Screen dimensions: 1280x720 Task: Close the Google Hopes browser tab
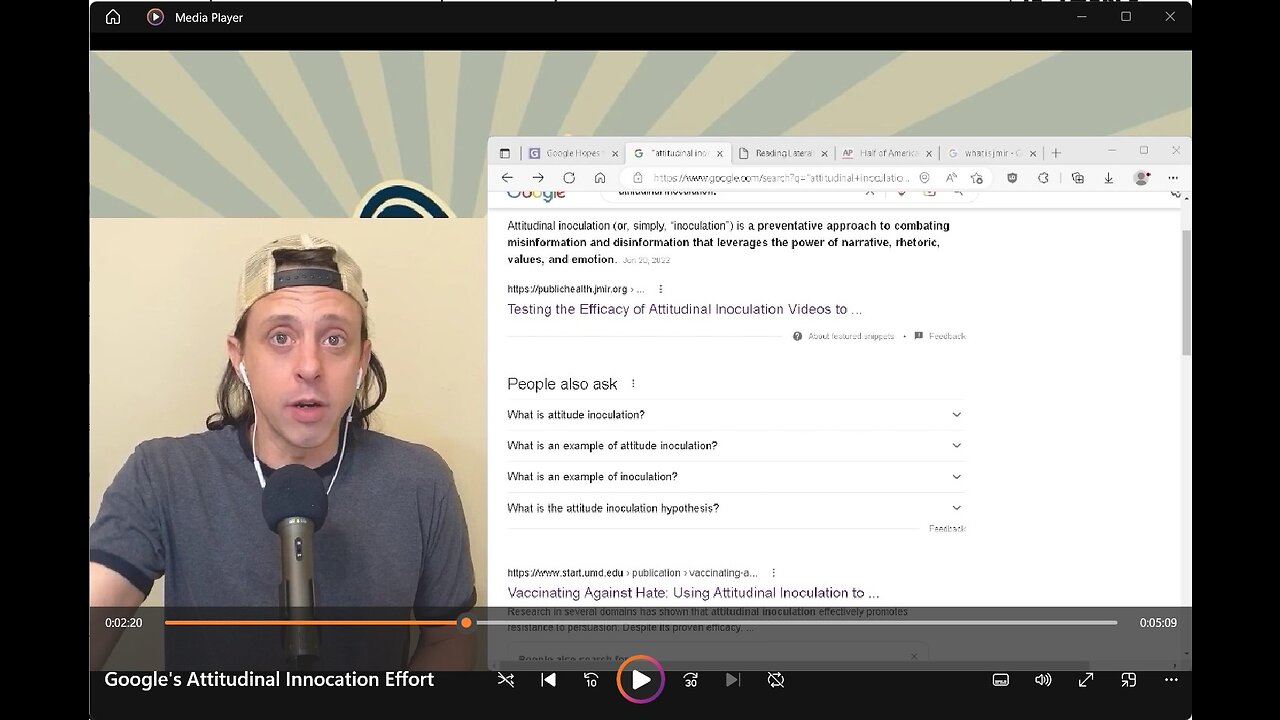coord(615,153)
